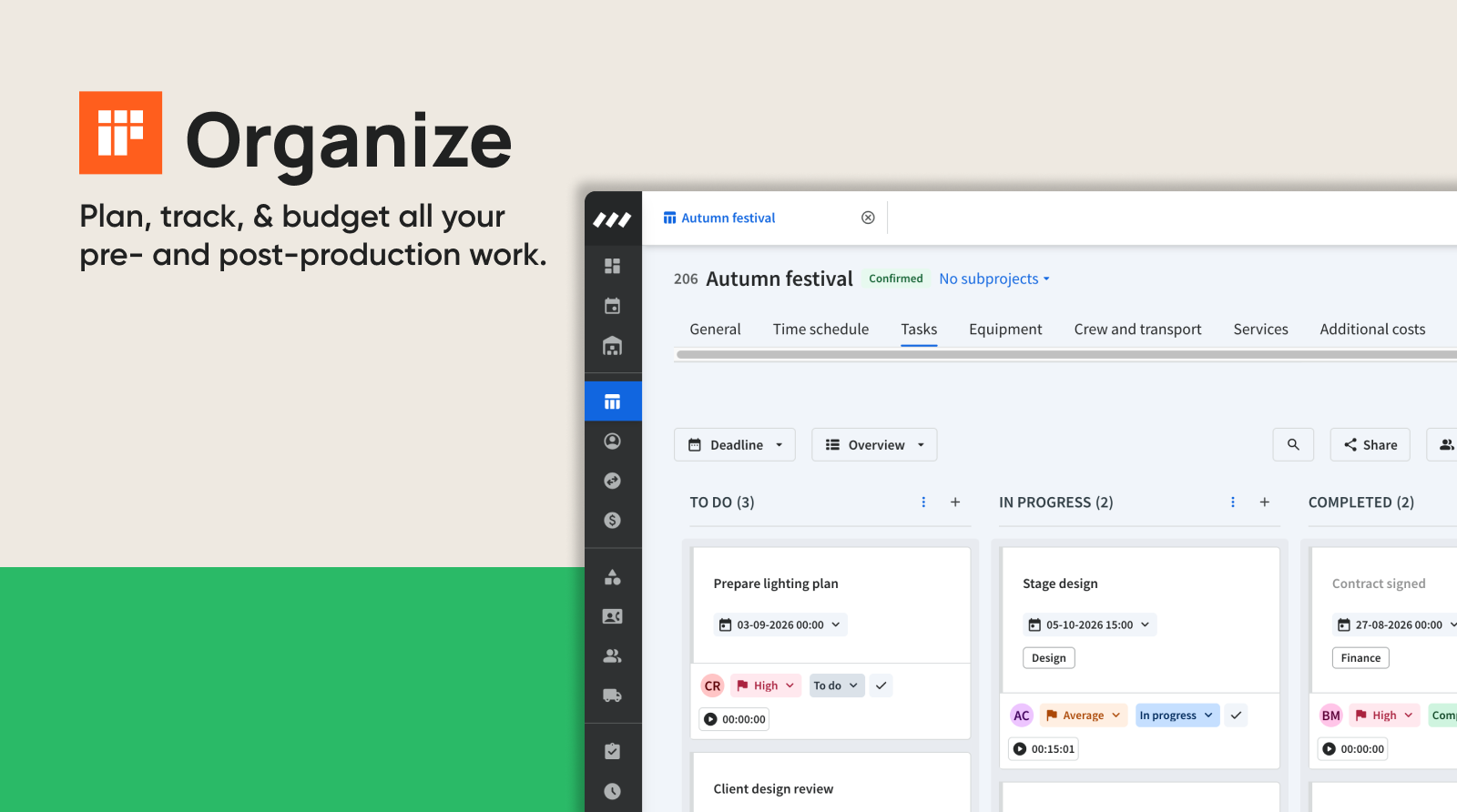Start timer on Prepare lighting plan
This screenshot has width=1457, height=812.
pos(710,719)
